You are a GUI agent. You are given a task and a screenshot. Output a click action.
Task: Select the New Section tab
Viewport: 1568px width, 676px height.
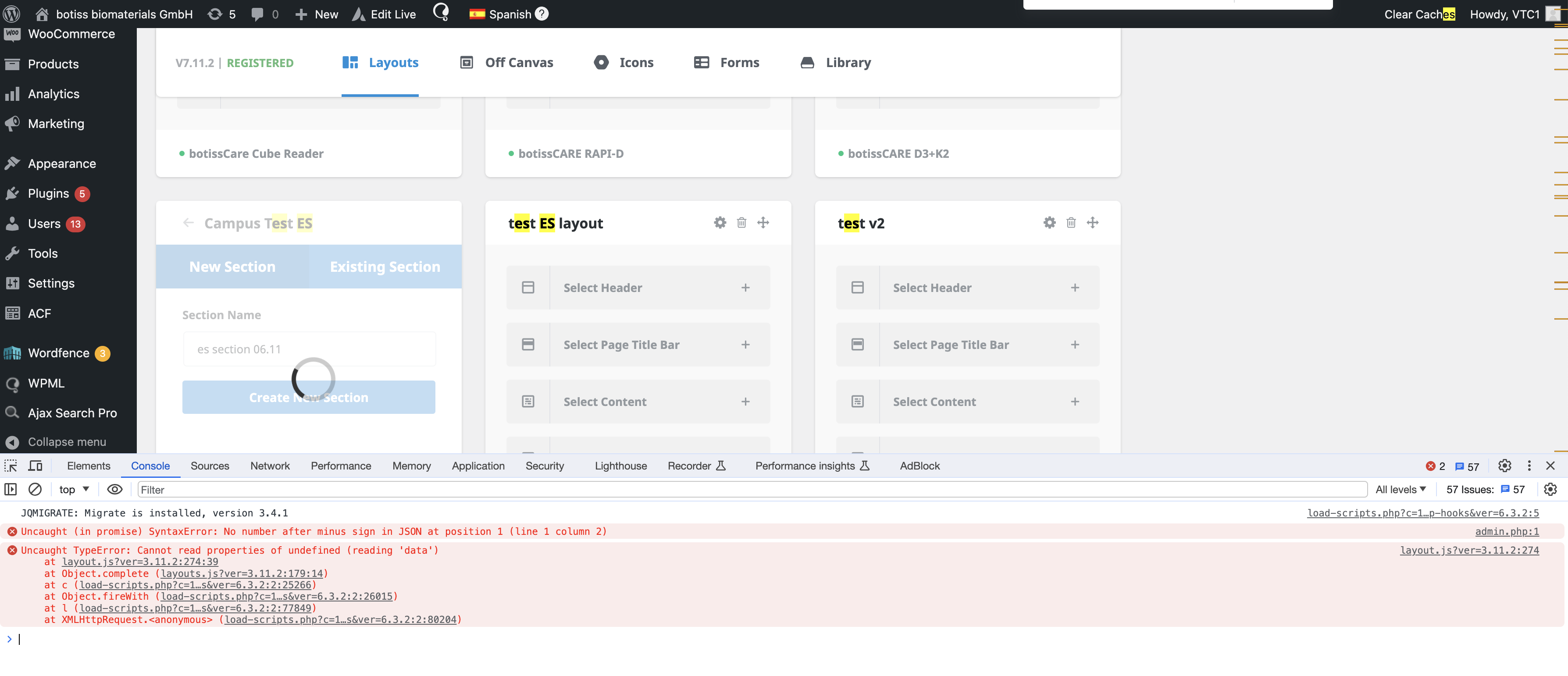tap(232, 267)
